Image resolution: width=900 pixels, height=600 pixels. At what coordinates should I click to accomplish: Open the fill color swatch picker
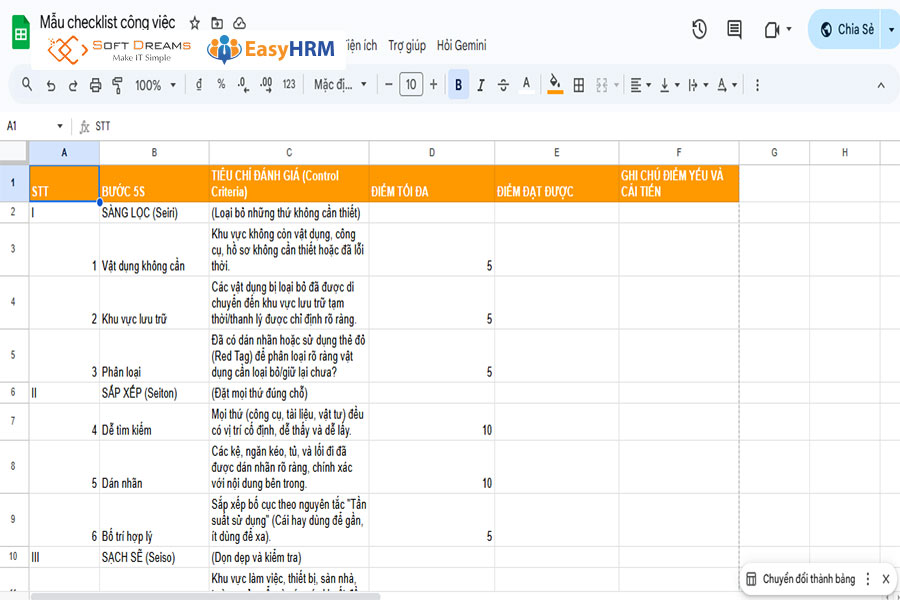(555, 85)
